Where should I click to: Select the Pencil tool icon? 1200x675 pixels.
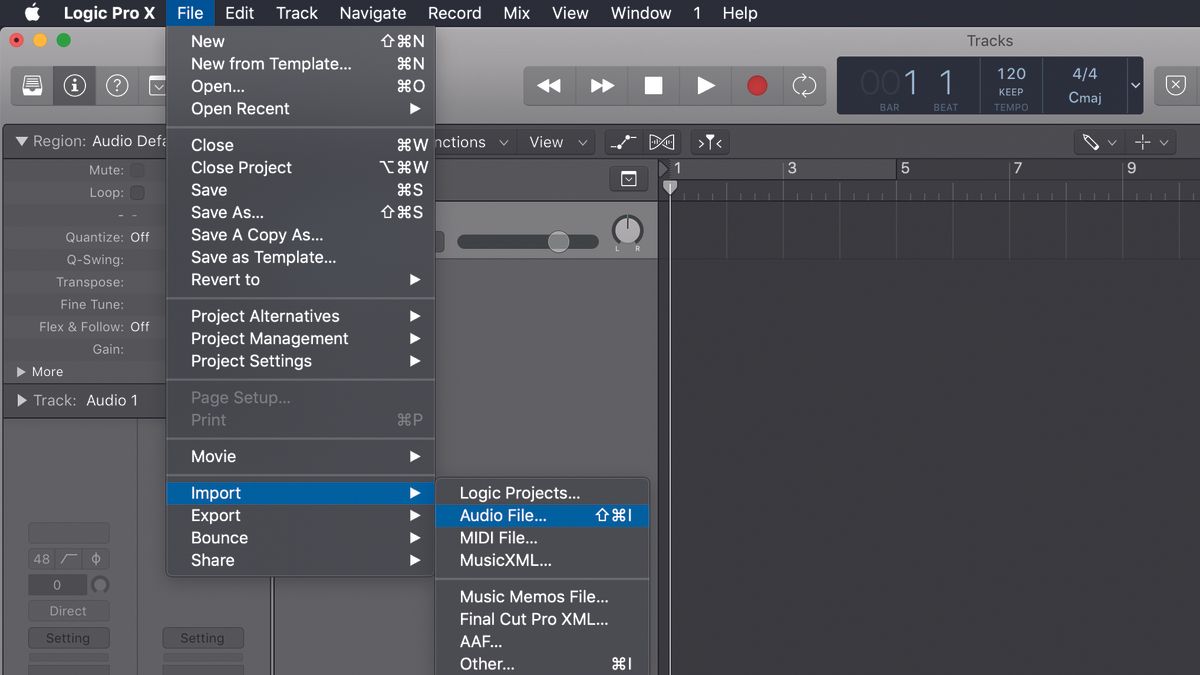[1093, 142]
